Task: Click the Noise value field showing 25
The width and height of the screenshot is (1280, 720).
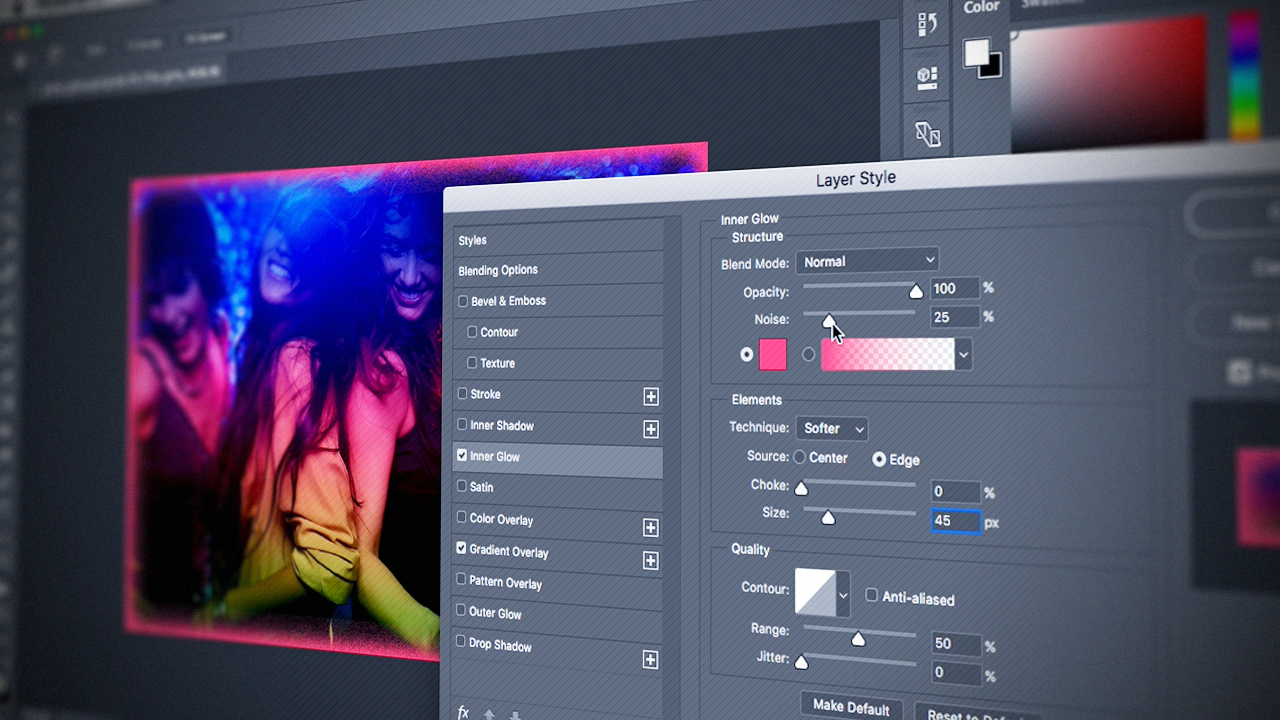Action: coord(954,317)
